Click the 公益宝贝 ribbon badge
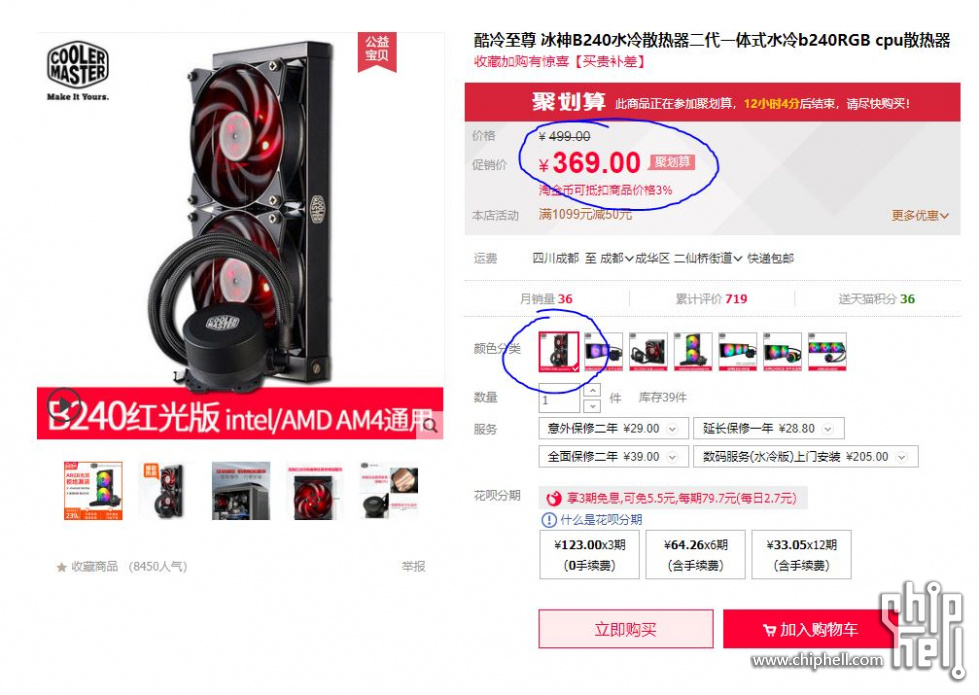Screen dimensions: 979x695 coord(377,51)
